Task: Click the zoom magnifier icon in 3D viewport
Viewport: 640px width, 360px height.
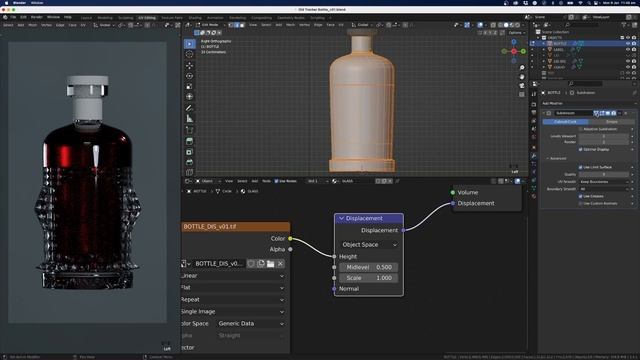Action: 522,67
